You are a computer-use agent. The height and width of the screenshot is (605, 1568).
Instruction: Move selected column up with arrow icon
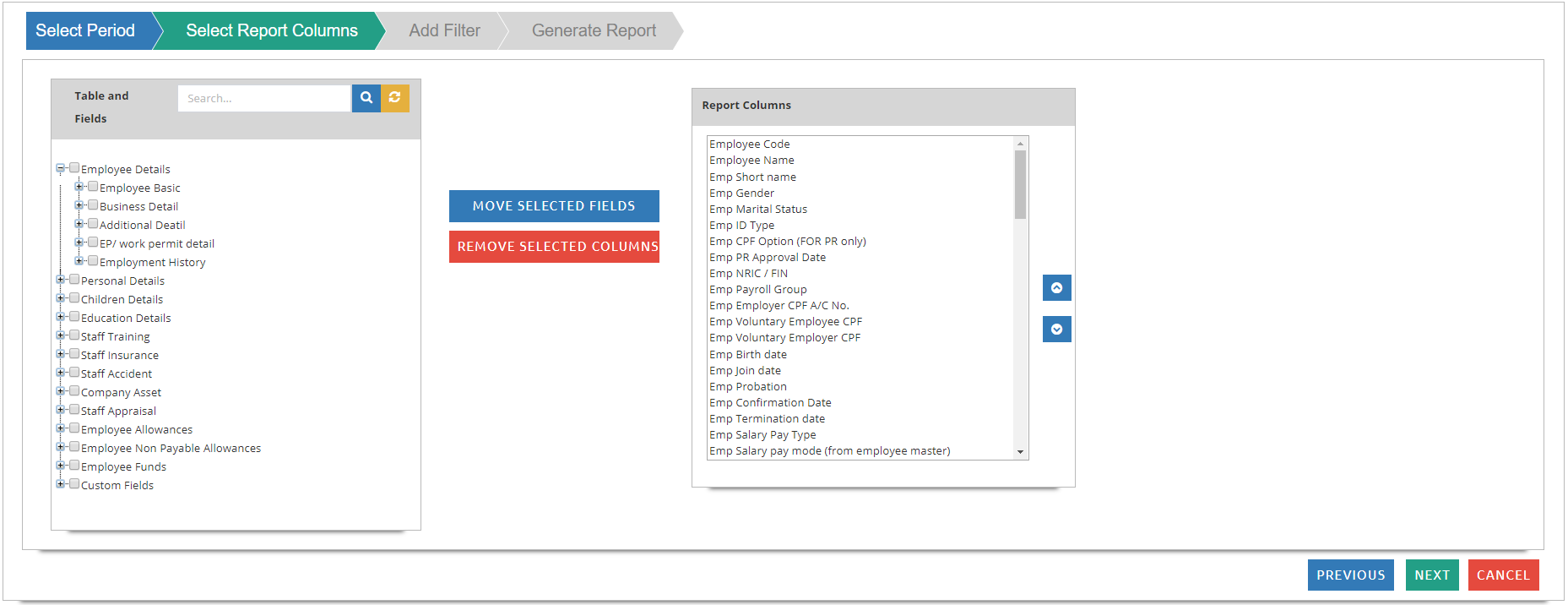pyautogui.click(x=1056, y=288)
